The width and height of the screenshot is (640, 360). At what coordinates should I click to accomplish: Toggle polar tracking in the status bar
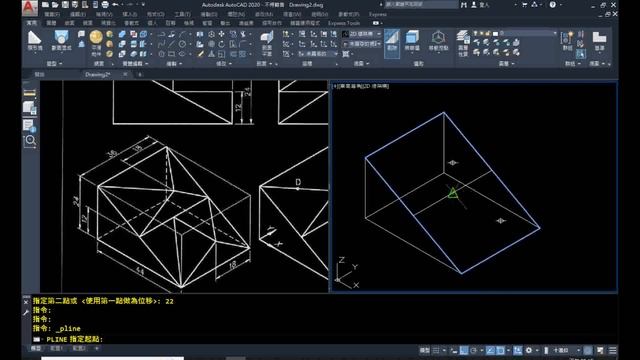pyautogui.click(x=473, y=350)
